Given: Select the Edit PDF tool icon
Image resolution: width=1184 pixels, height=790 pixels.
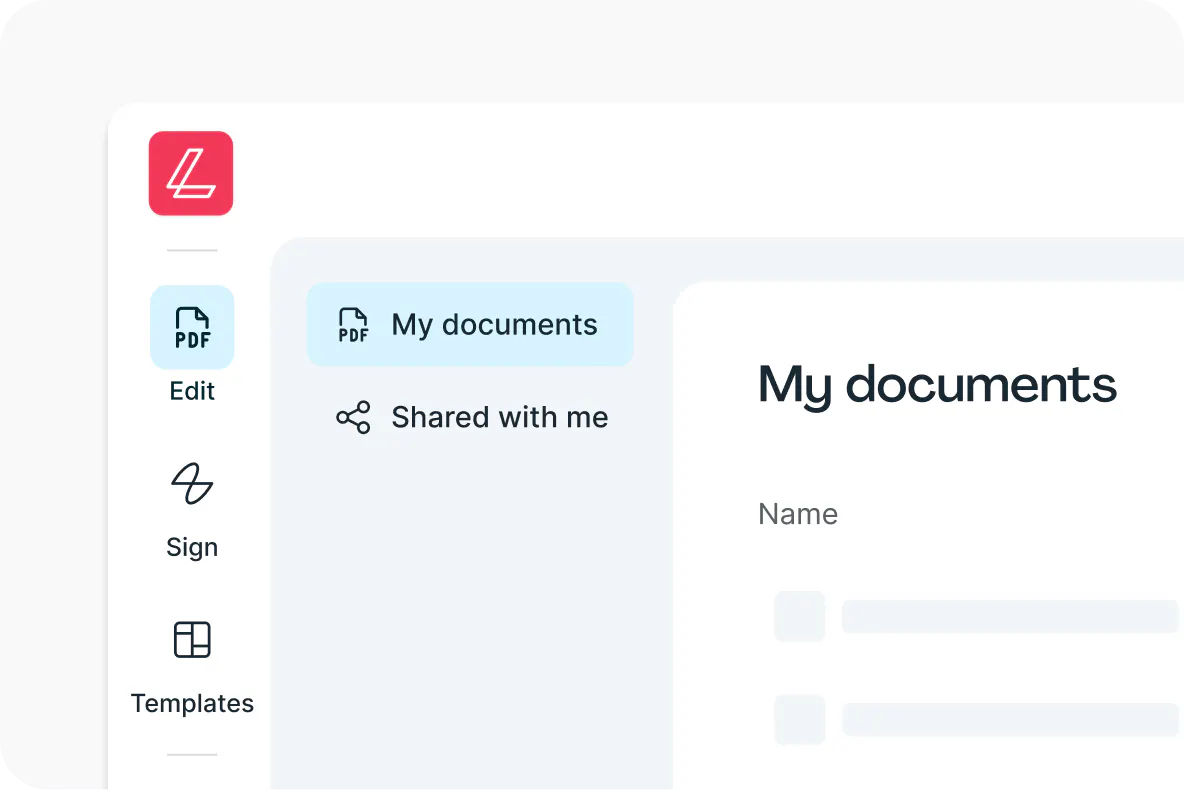Looking at the screenshot, I should tap(192, 327).
